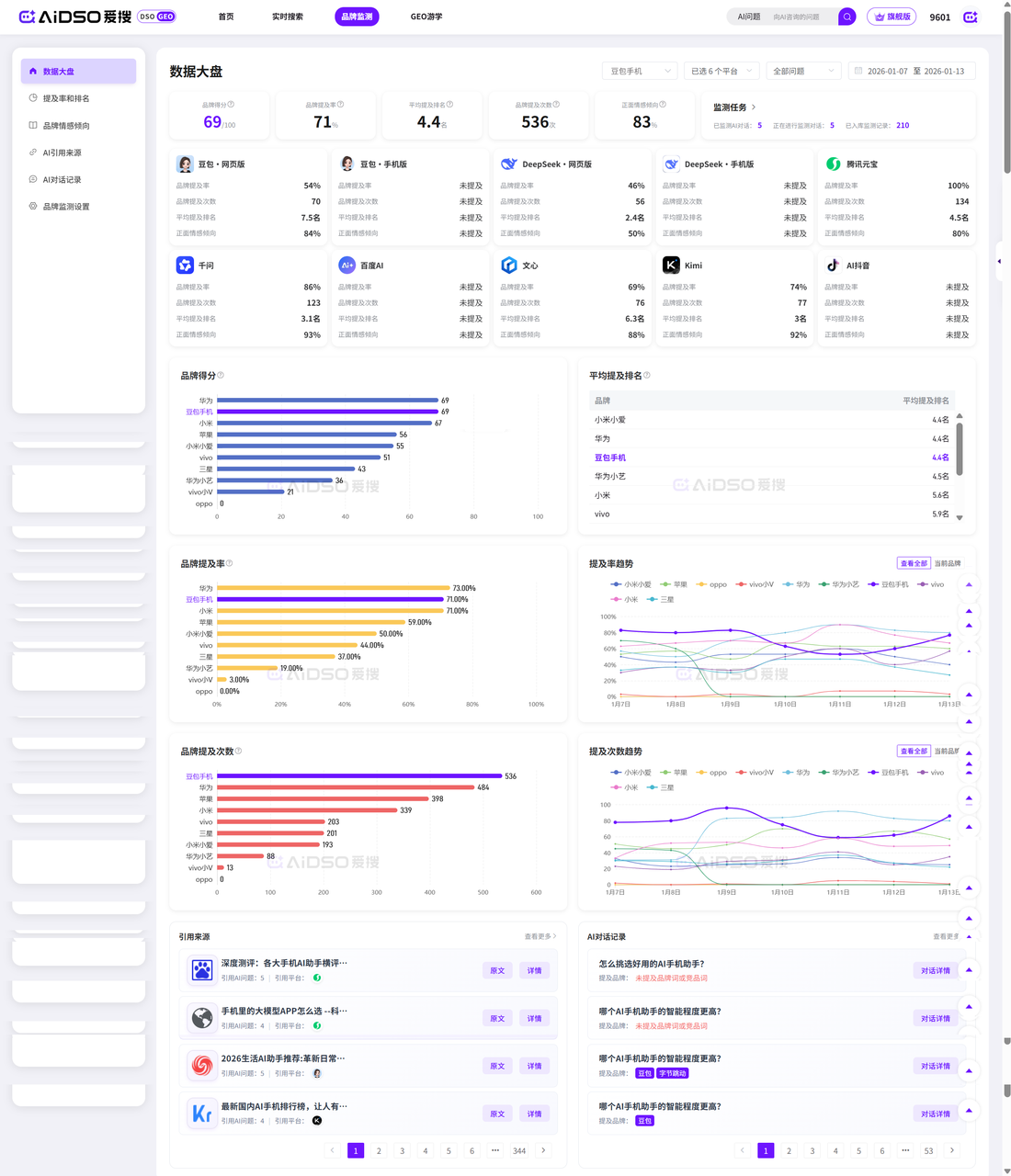
Task: Click the user avatar icon at top right
Action: point(970,17)
